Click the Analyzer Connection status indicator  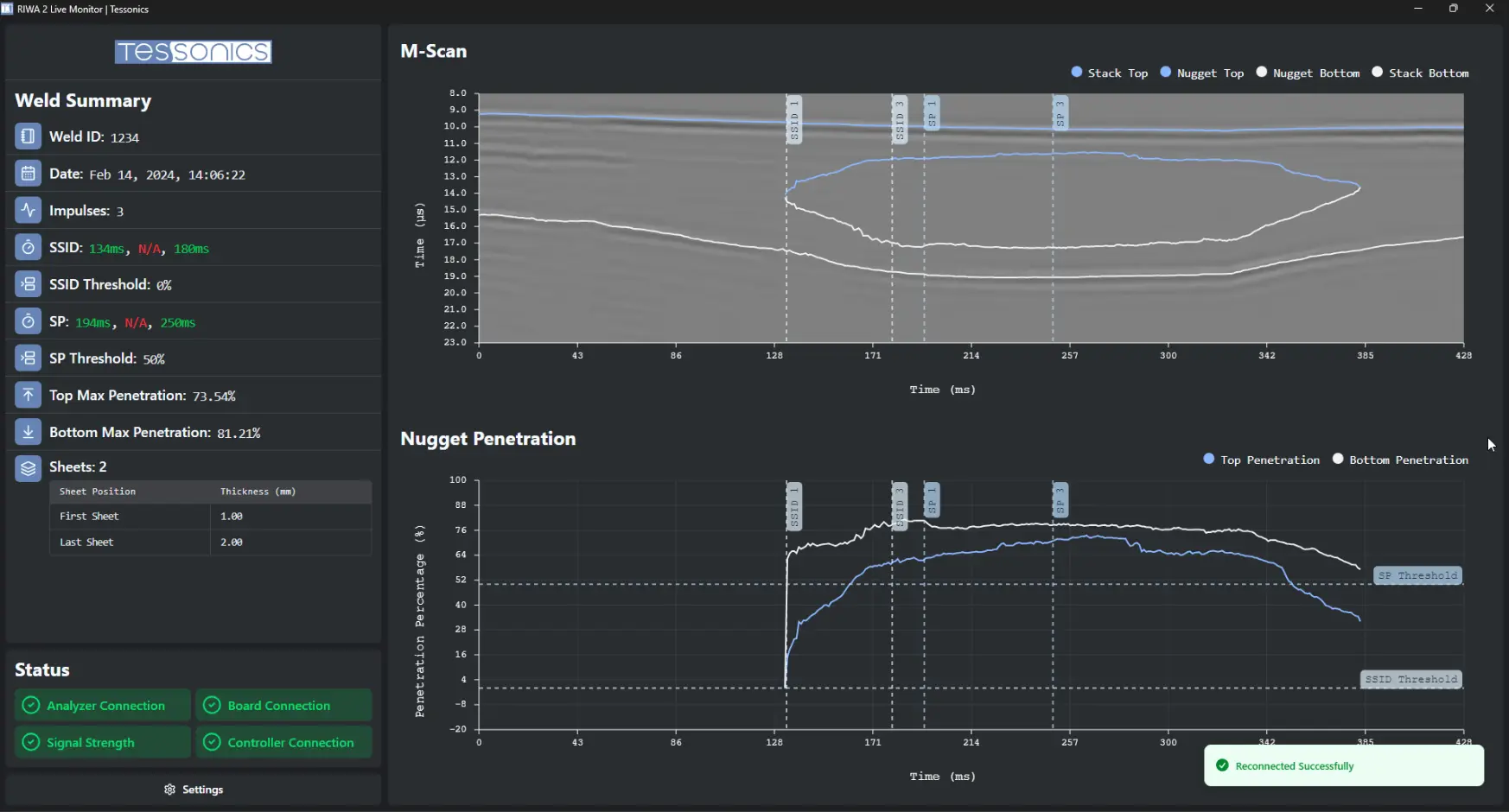point(103,706)
